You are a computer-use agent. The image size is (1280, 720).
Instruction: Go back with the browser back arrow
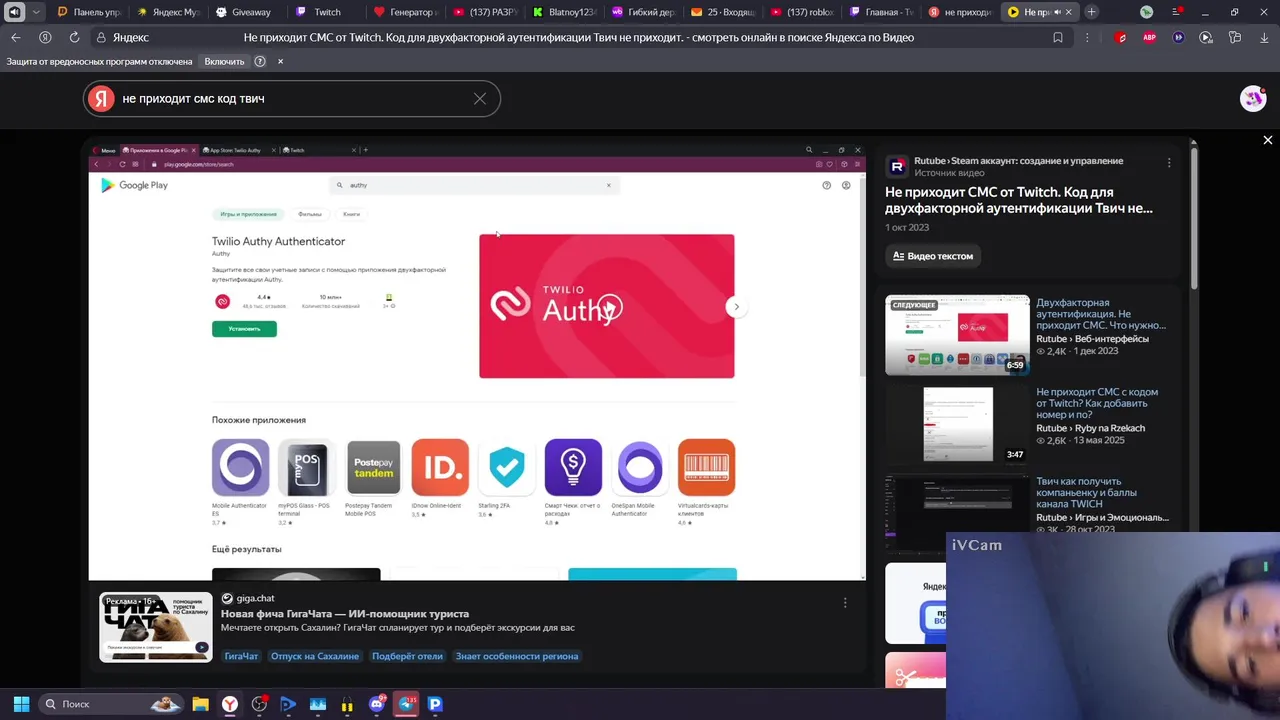pyautogui.click(x=15, y=37)
